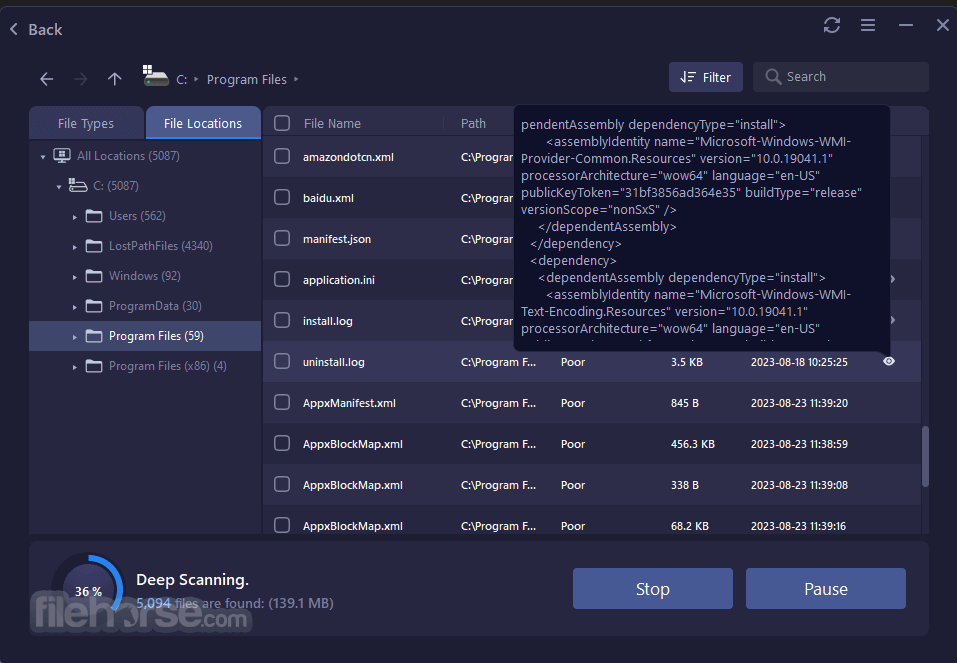Viewport: 957px width, 663px height.
Task: Check the 456.3 KB AppxBlockMap.xml checkbox
Action: (282, 443)
